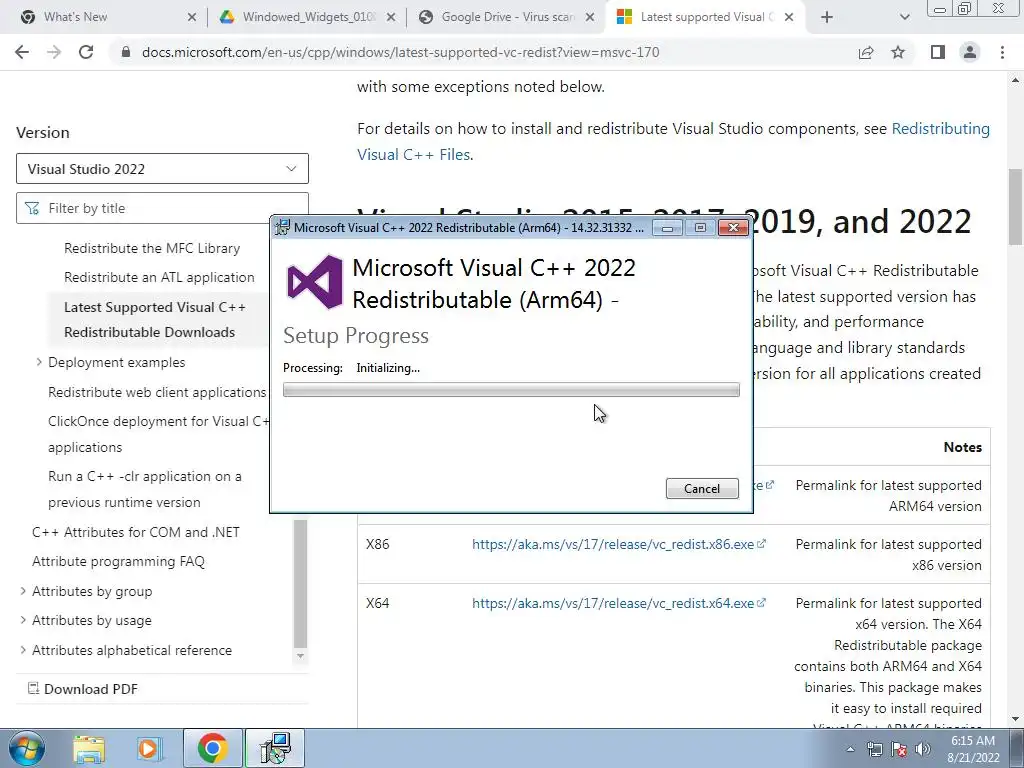Image resolution: width=1024 pixels, height=768 pixels.
Task: Open Redistribute the MFC Library article
Action: point(152,248)
